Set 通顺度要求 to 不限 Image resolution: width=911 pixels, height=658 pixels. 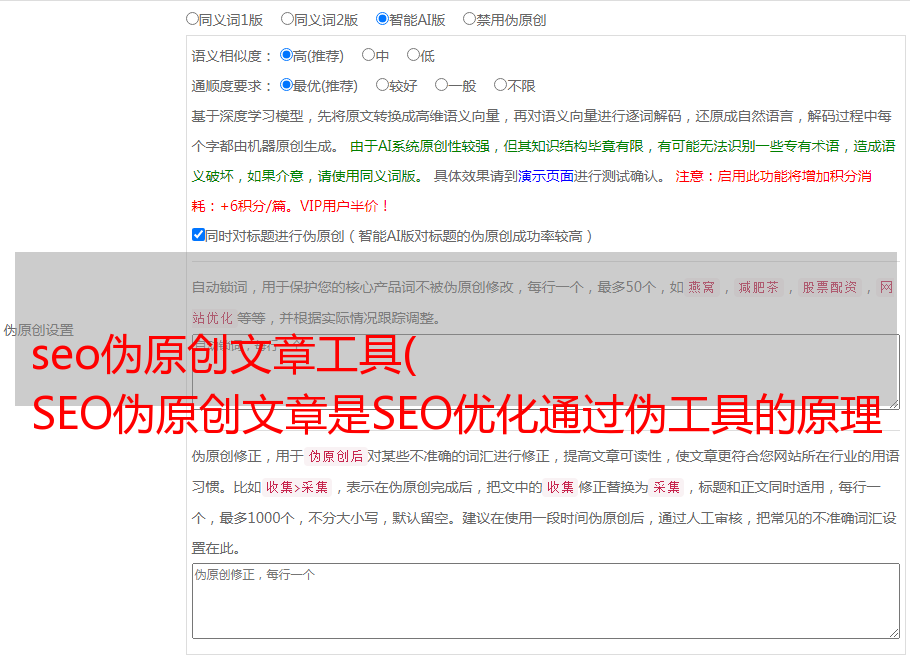tap(500, 85)
